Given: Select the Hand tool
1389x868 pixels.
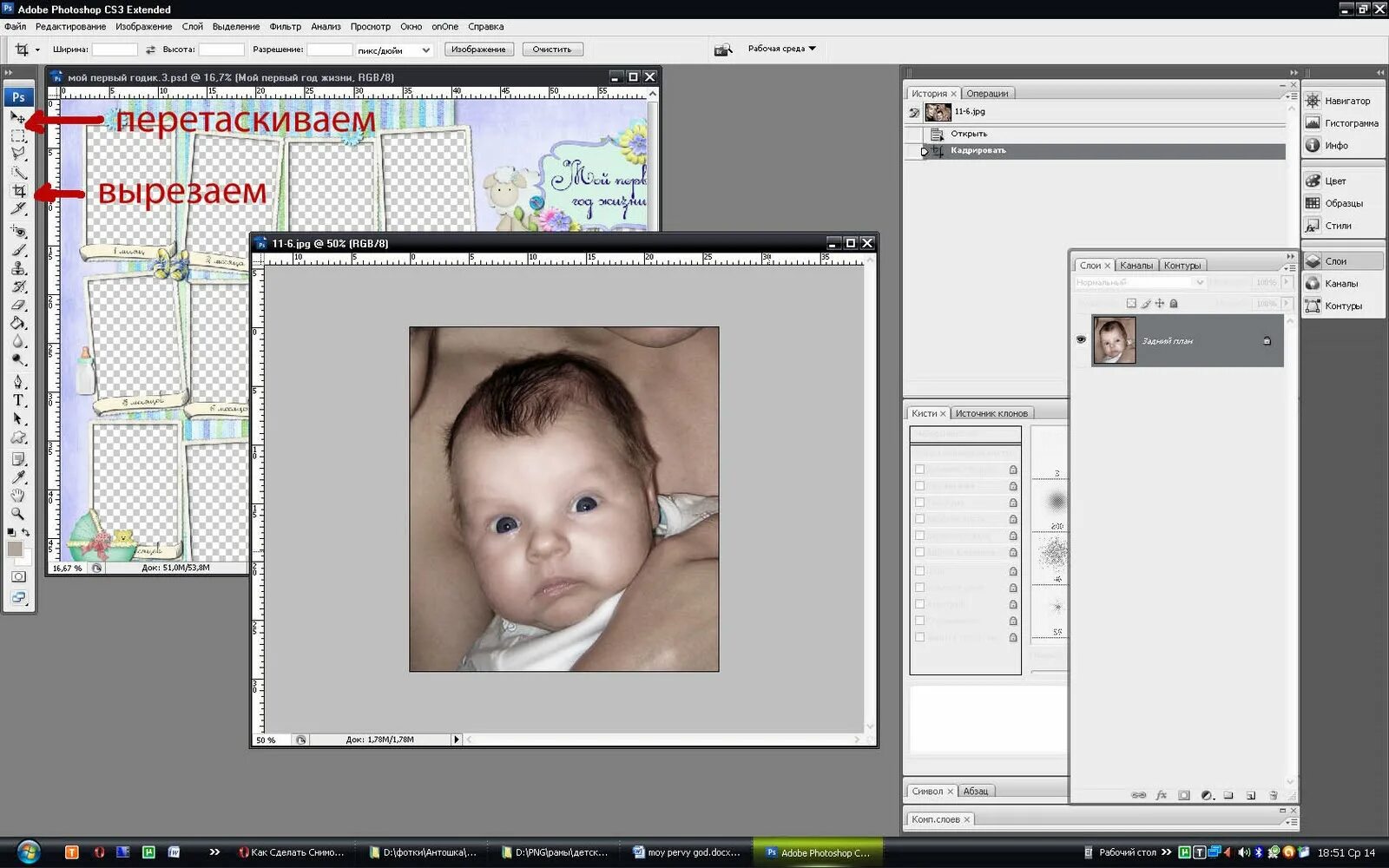Looking at the screenshot, I should (x=17, y=496).
